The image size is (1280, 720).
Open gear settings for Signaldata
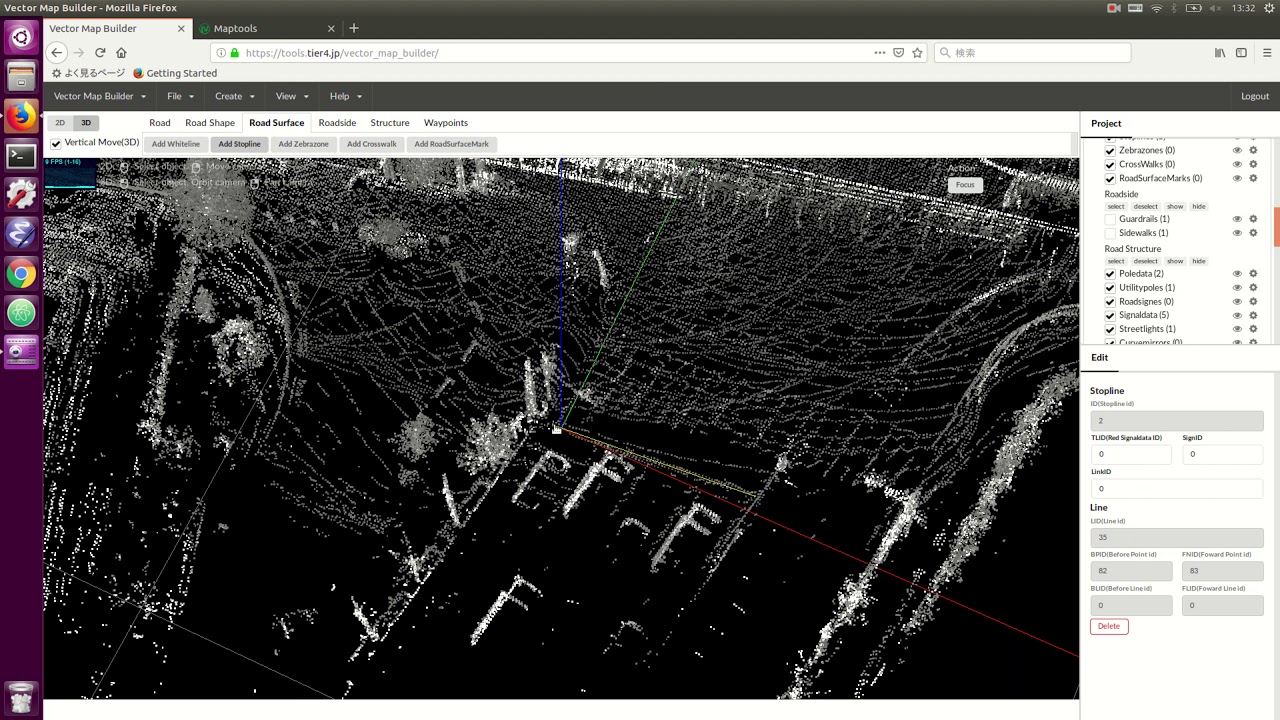point(1253,316)
